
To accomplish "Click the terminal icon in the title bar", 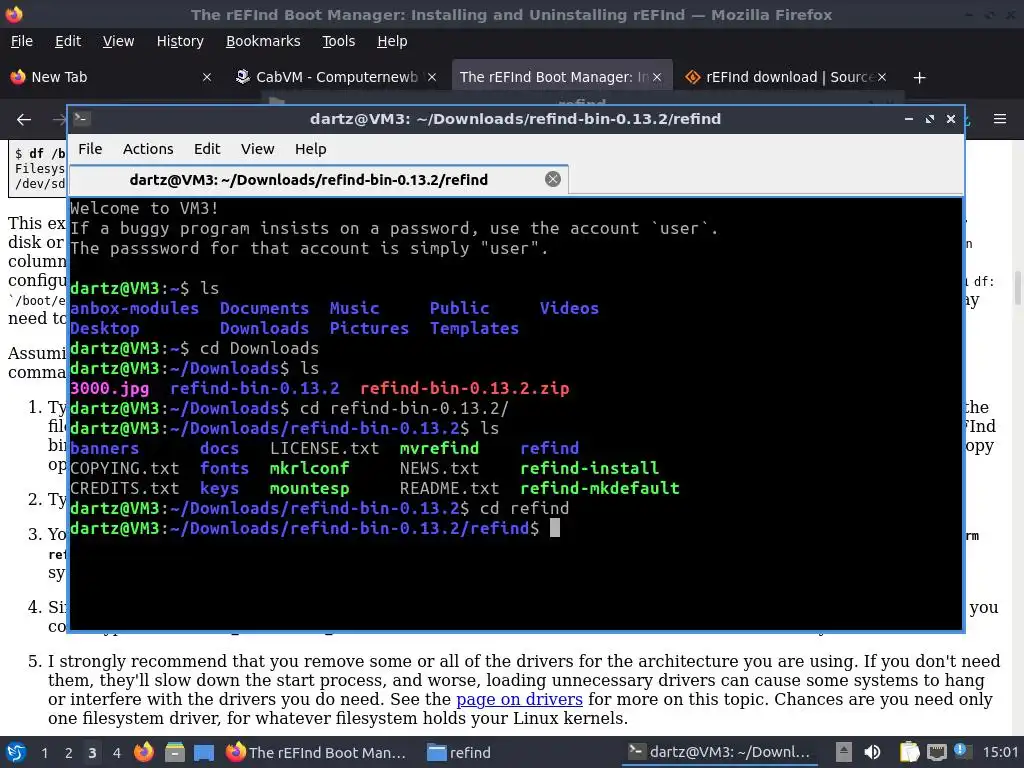I will point(82,118).
